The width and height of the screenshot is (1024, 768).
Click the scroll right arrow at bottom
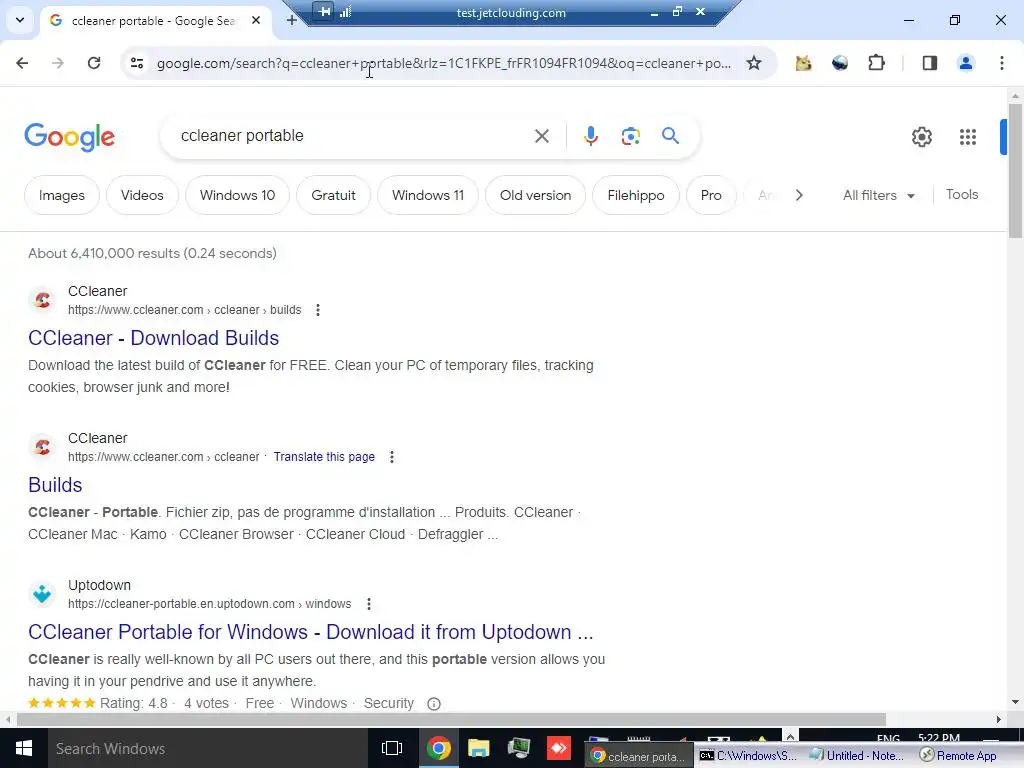tap(999, 720)
